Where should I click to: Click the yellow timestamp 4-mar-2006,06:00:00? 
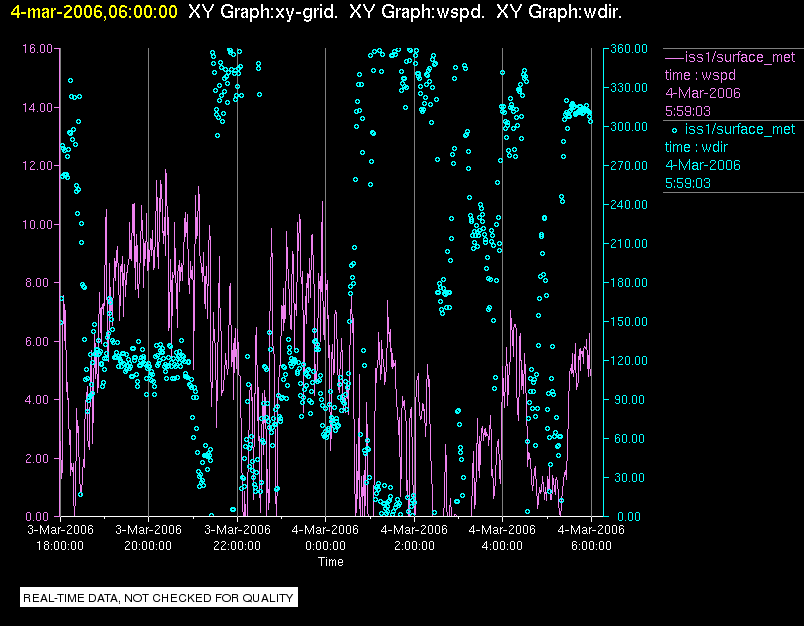click(x=94, y=12)
